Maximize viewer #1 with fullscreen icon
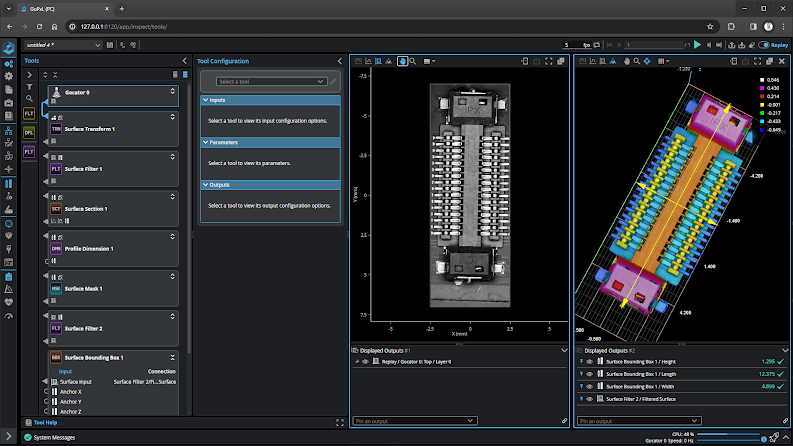 [549, 61]
